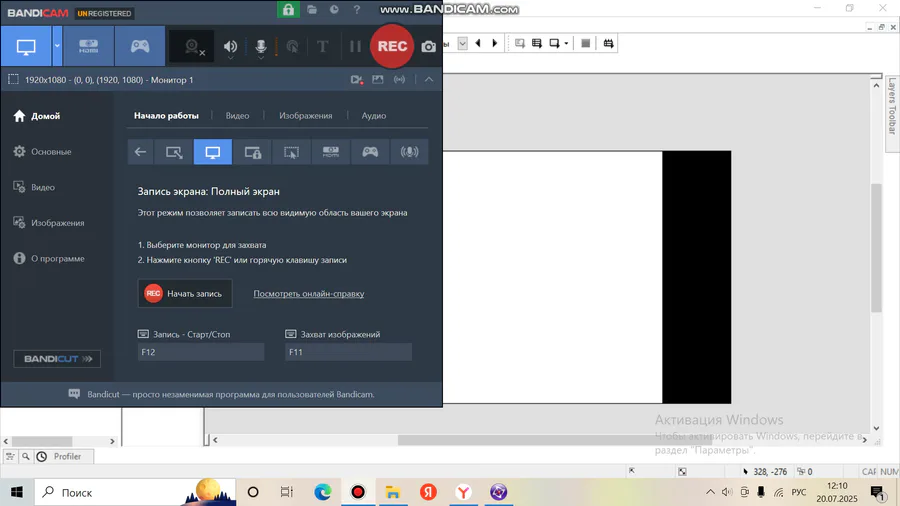Select the Начало работы tab

(x=166, y=115)
